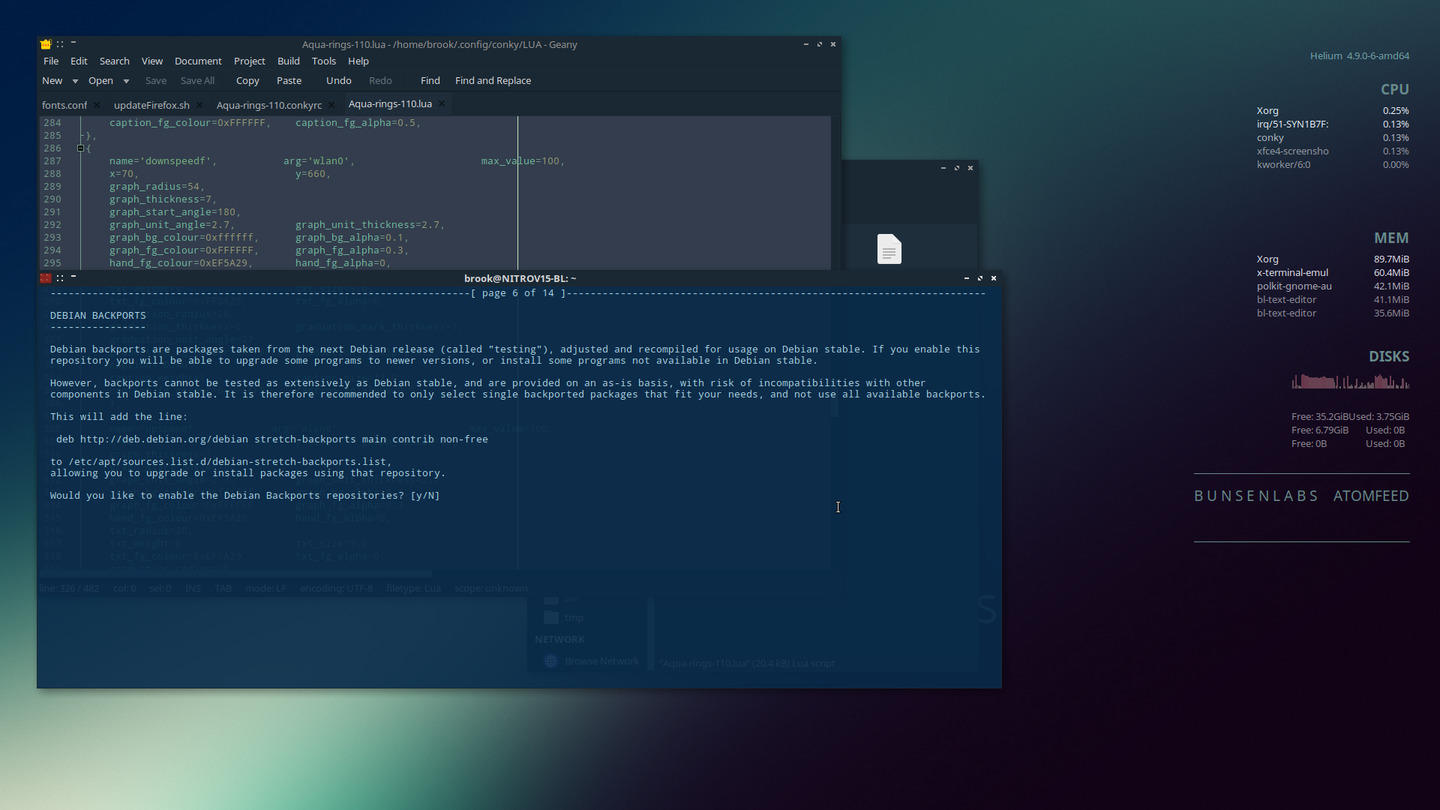Click 'This will add the line:' in terminal
The image size is (1440, 810).
119,417
